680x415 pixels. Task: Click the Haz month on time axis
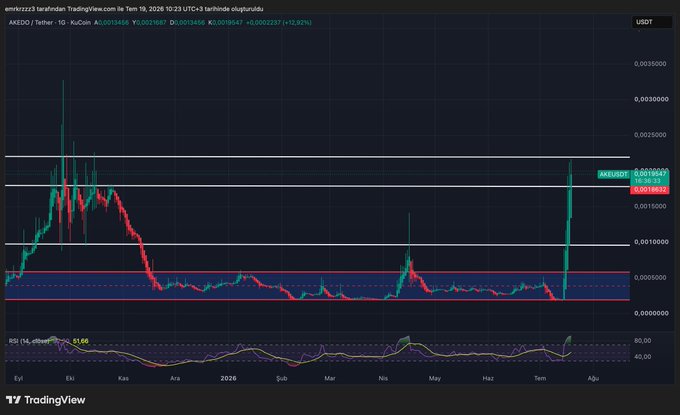coord(488,379)
